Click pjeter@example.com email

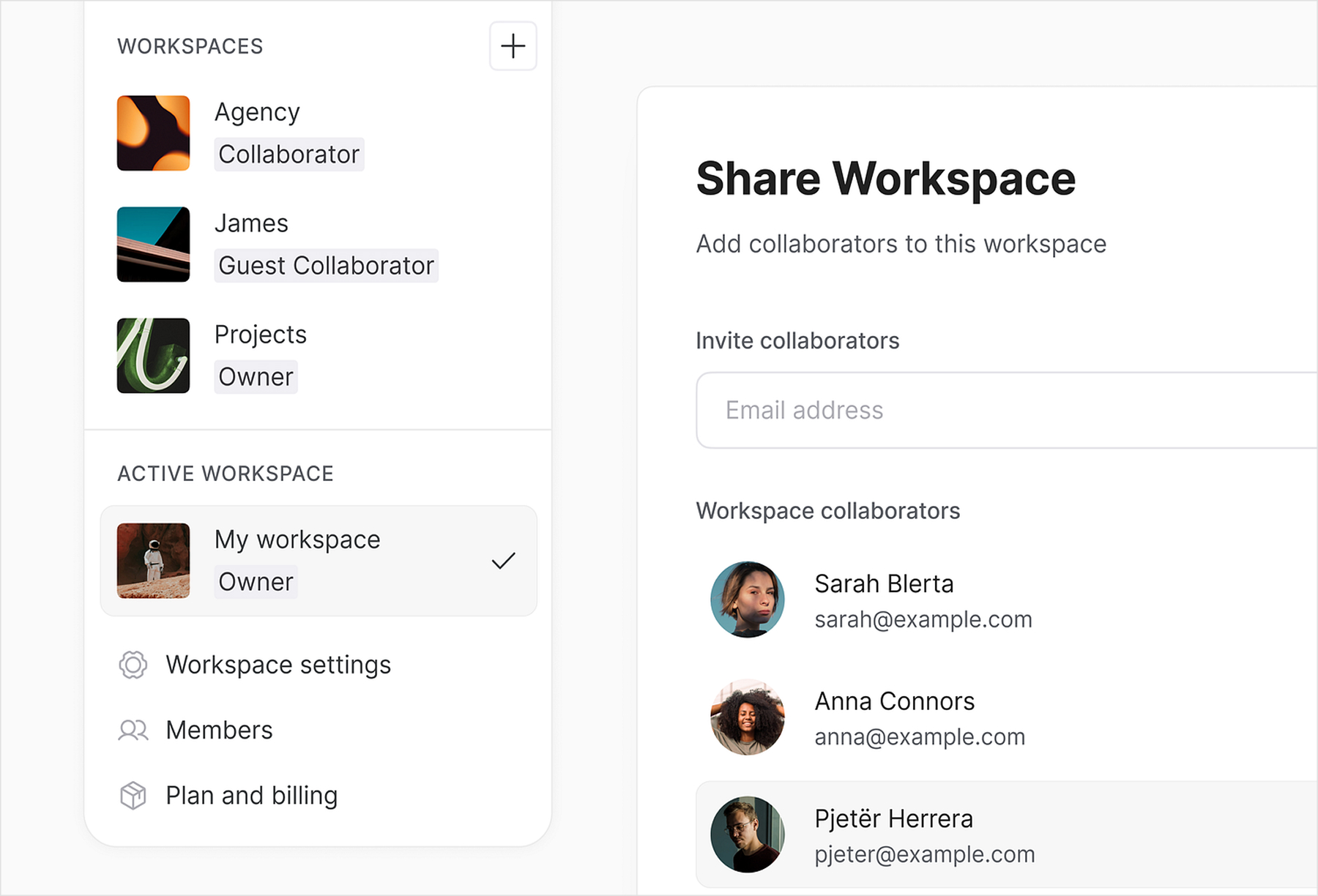tap(925, 854)
